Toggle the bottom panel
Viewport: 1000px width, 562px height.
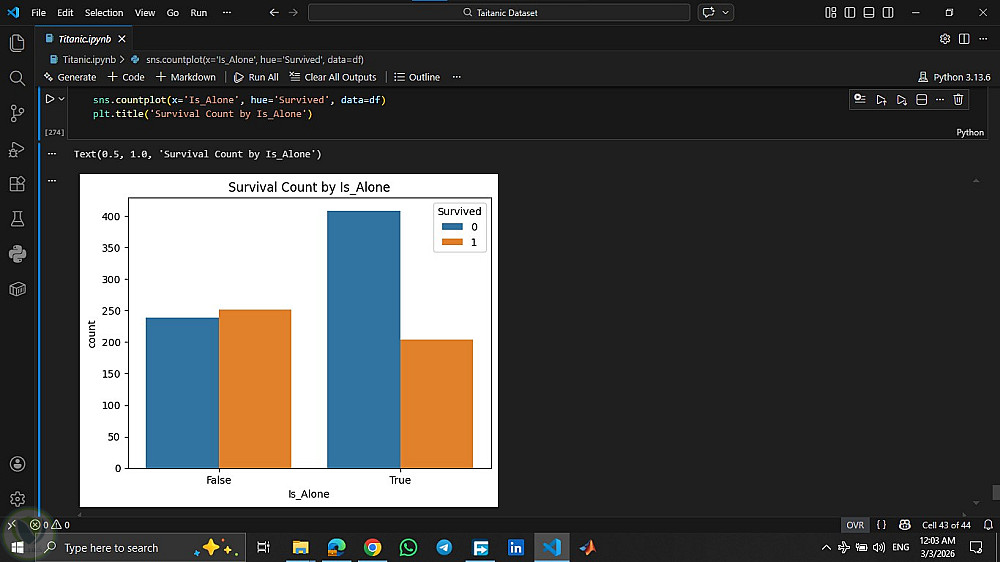click(869, 13)
